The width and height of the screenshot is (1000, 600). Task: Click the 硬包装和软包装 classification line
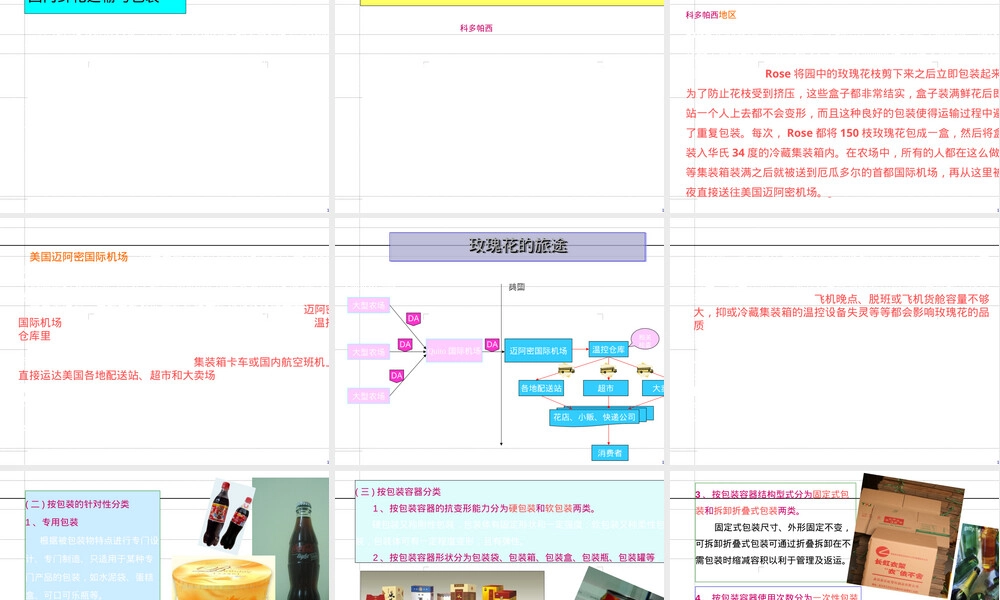click(485, 508)
